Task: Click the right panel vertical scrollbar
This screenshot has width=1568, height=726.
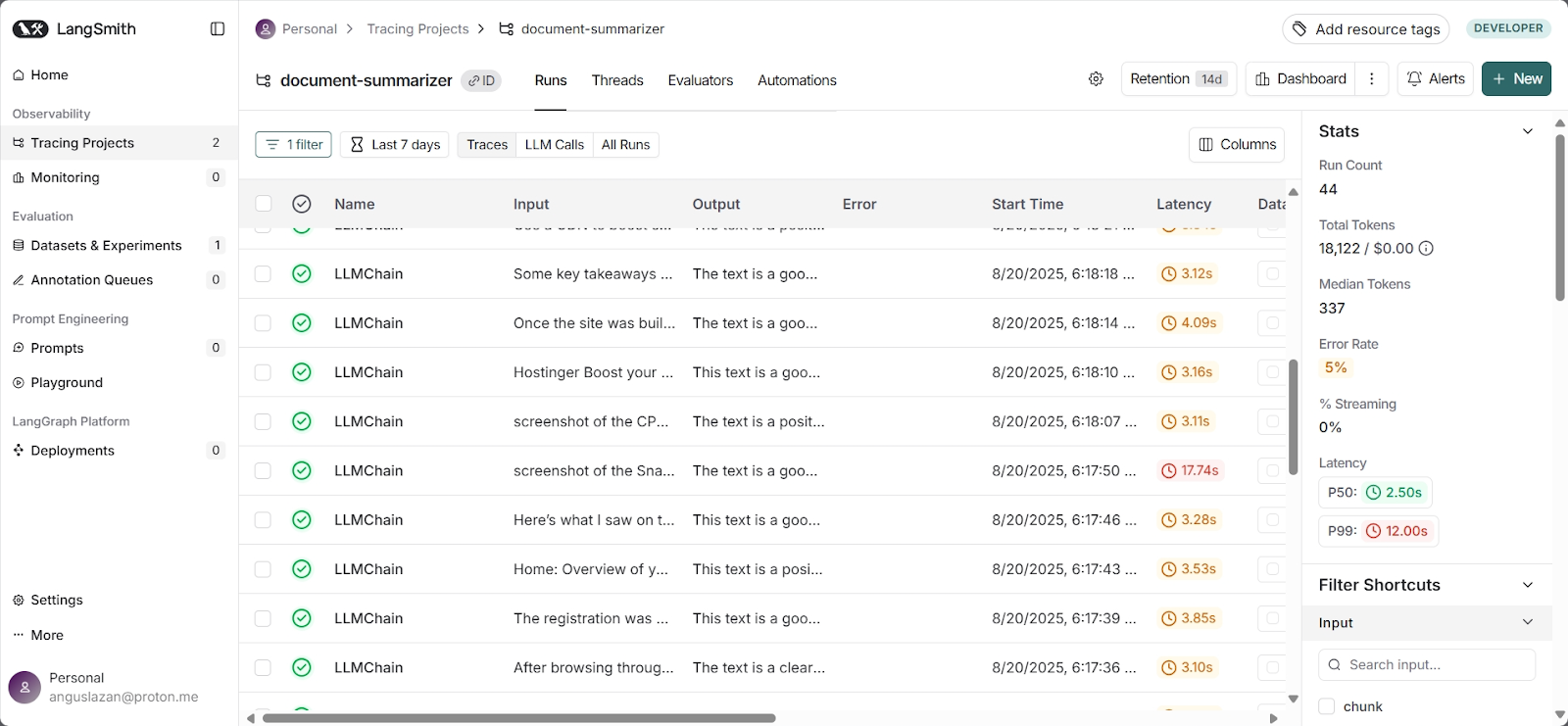Action: pos(1560,218)
